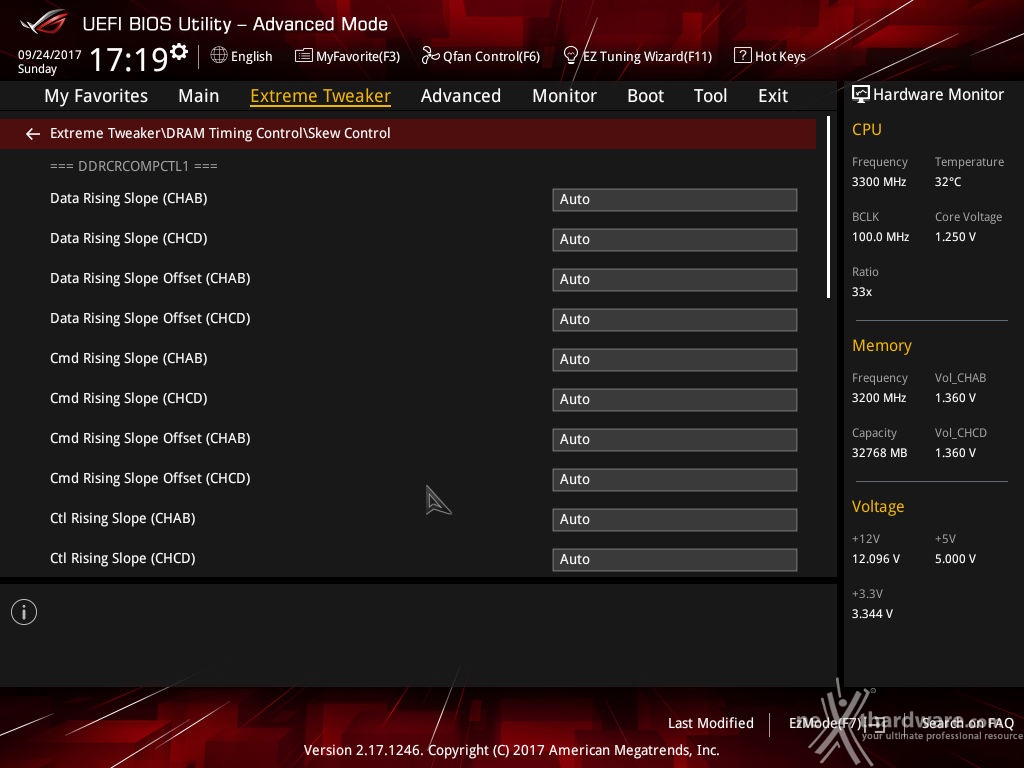Expand Cmd Rising Slope Offset (CHAB) value
This screenshot has height=768, width=1024.
(x=675, y=440)
